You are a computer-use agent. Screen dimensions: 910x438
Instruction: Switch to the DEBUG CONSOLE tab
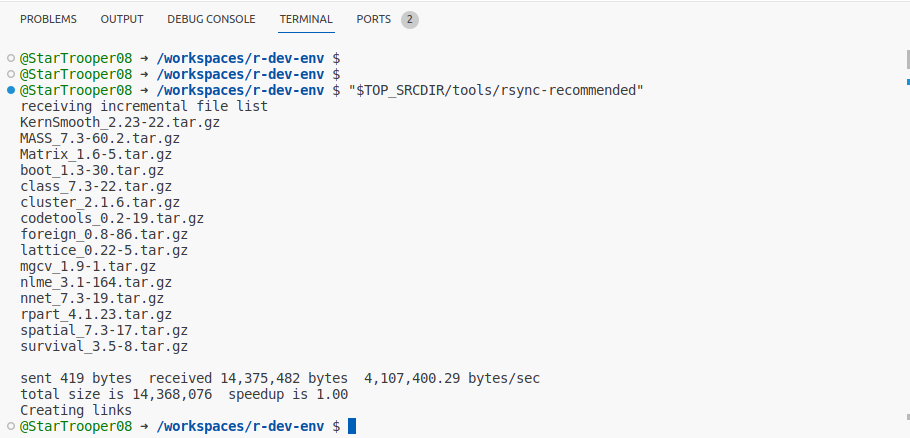pyautogui.click(x=211, y=19)
